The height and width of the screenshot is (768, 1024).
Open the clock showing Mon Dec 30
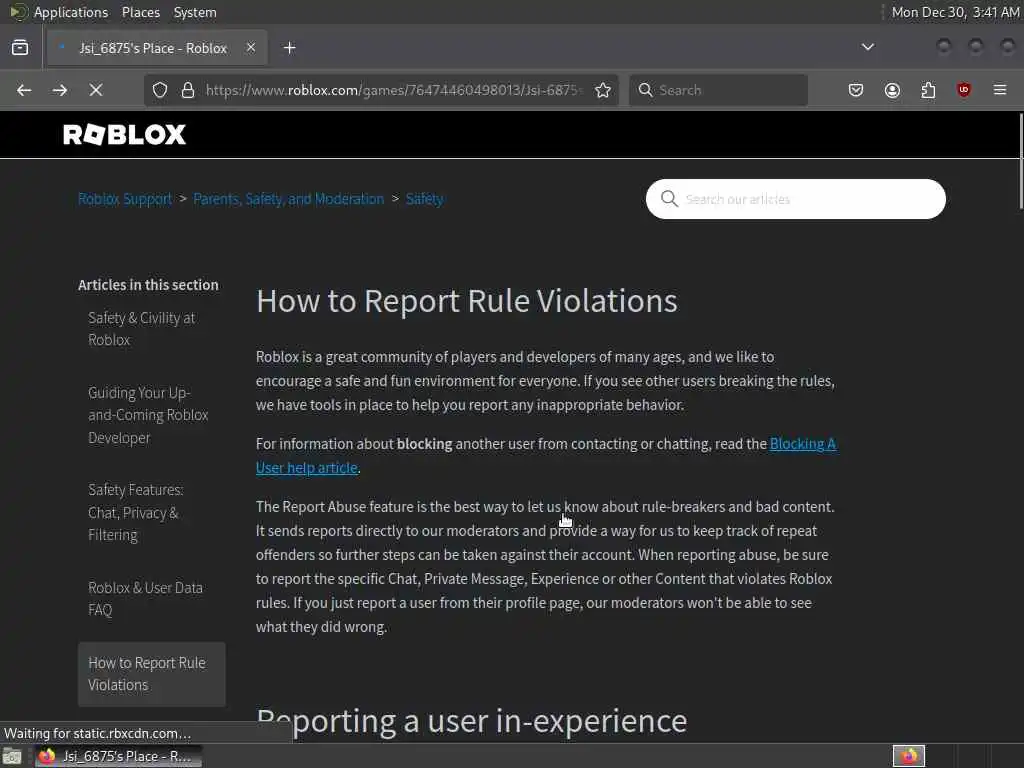(x=955, y=12)
